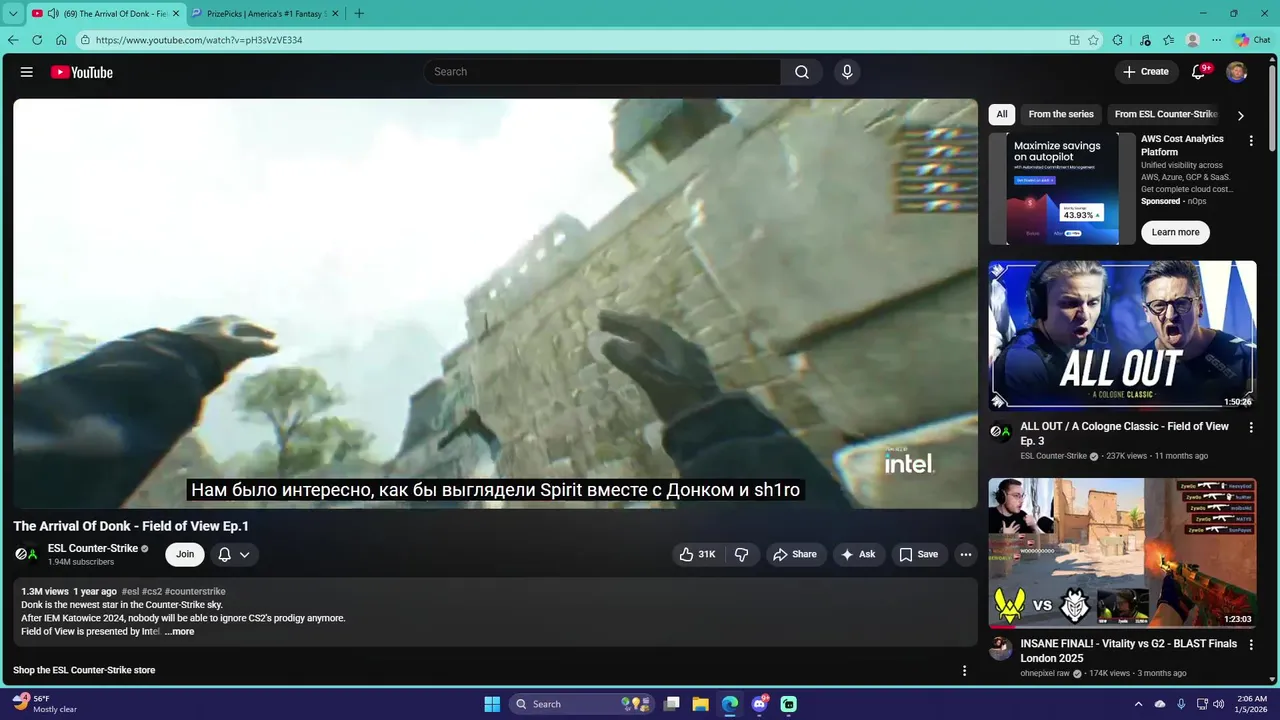Open Copilot Chat in the browser
Image resolution: width=1280 pixels, height=720 pixels.
[x=1252, y=40]
